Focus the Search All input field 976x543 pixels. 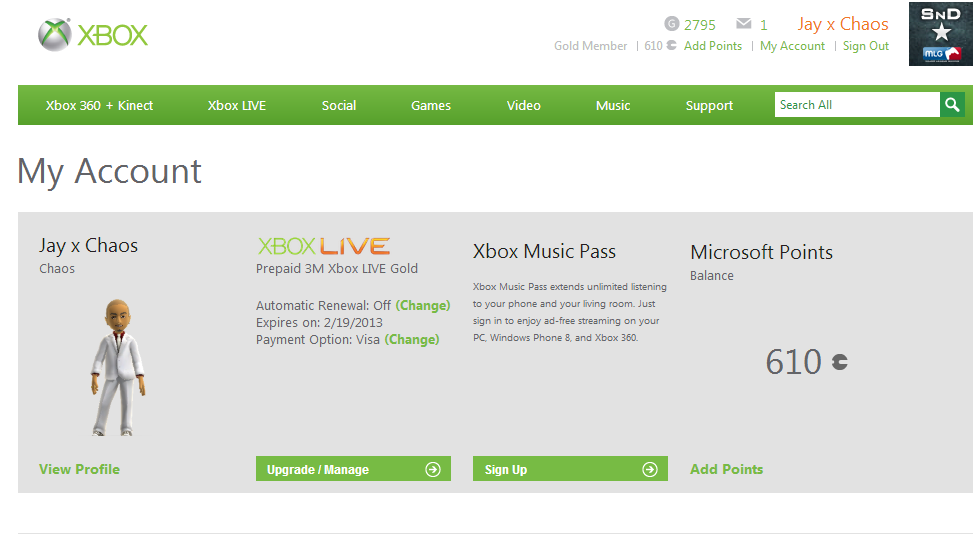(x=857, y=105)
